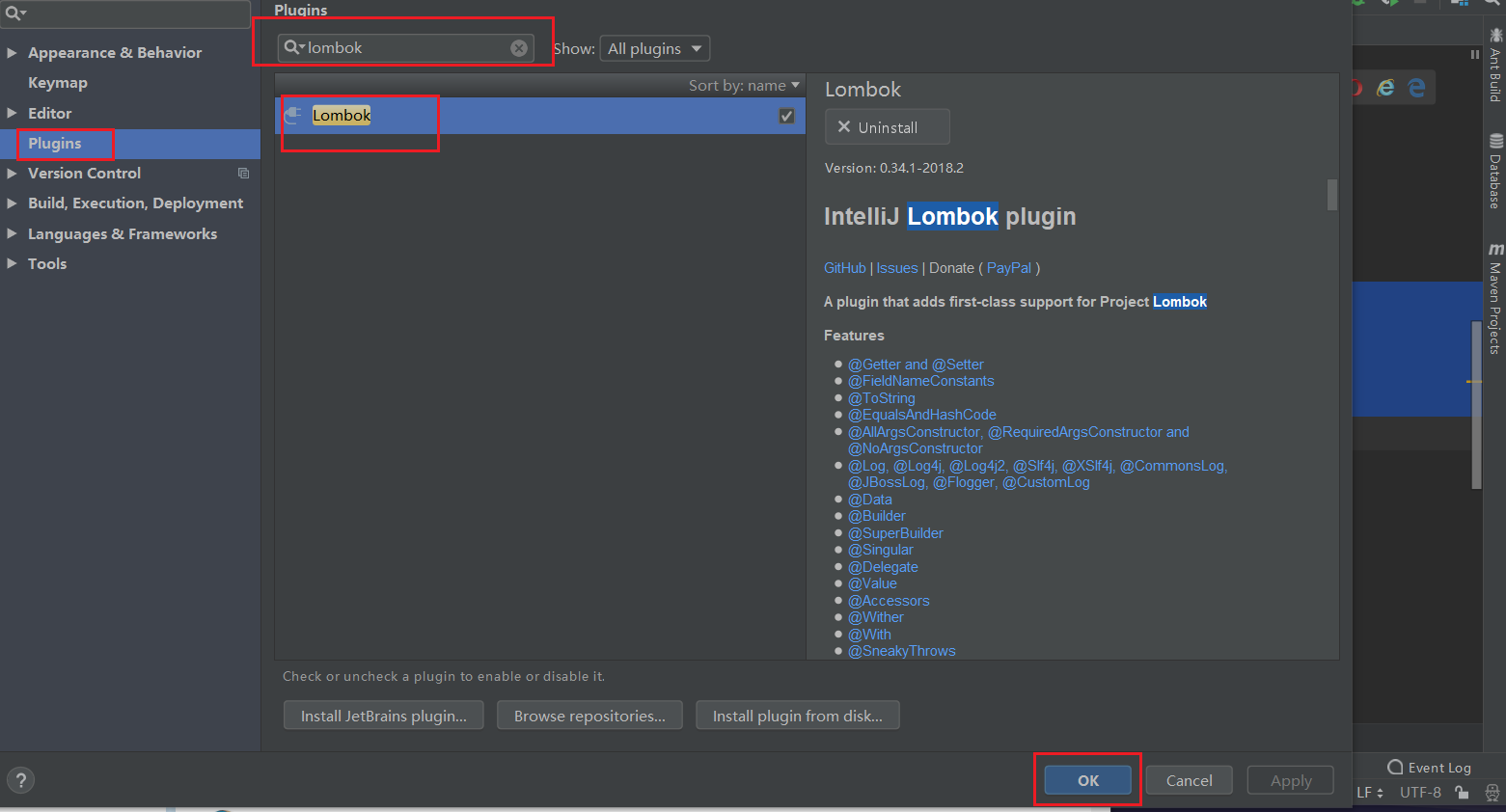
Task: Click Install JetBrains plugin button
Action: coord(383,716)
